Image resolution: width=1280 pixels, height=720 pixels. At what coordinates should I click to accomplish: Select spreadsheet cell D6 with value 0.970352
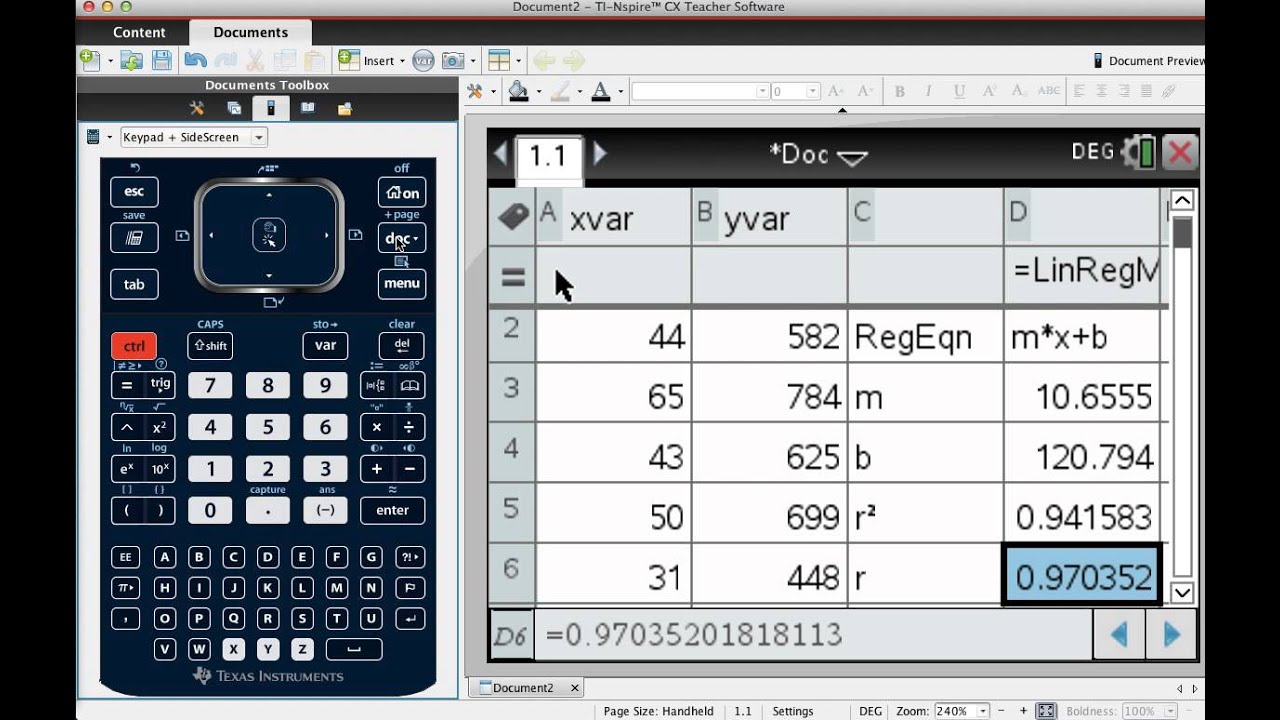(x=1082, y=576)
